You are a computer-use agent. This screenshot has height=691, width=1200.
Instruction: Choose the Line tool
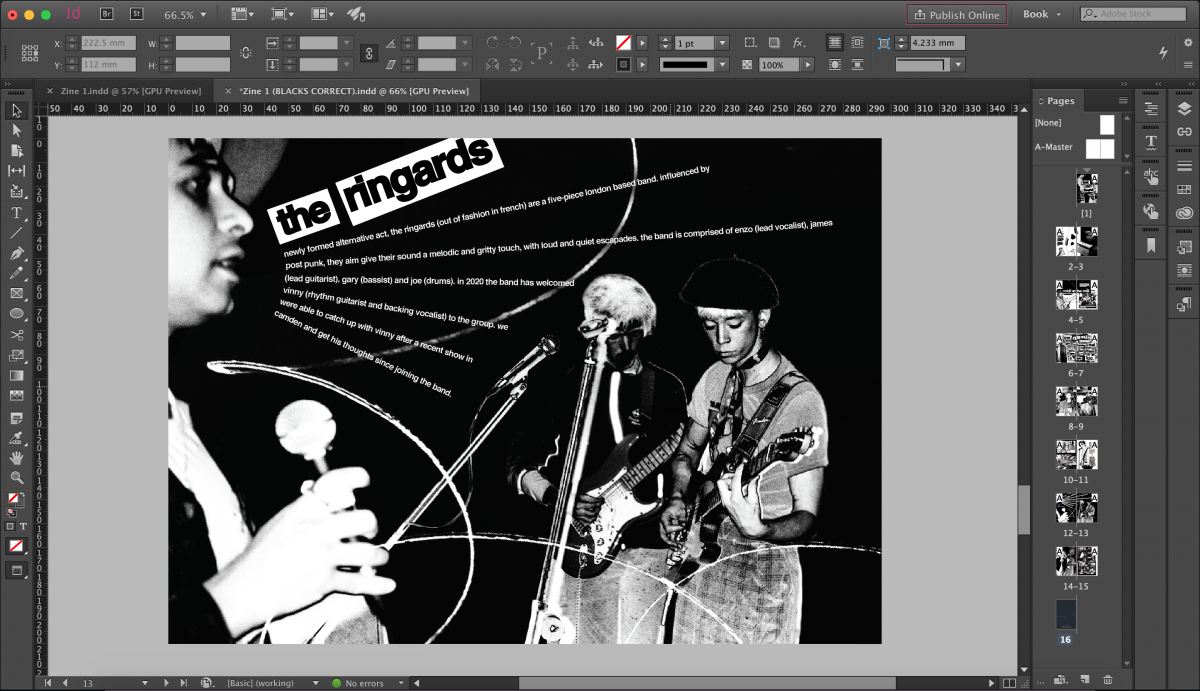tap(17, 232)
